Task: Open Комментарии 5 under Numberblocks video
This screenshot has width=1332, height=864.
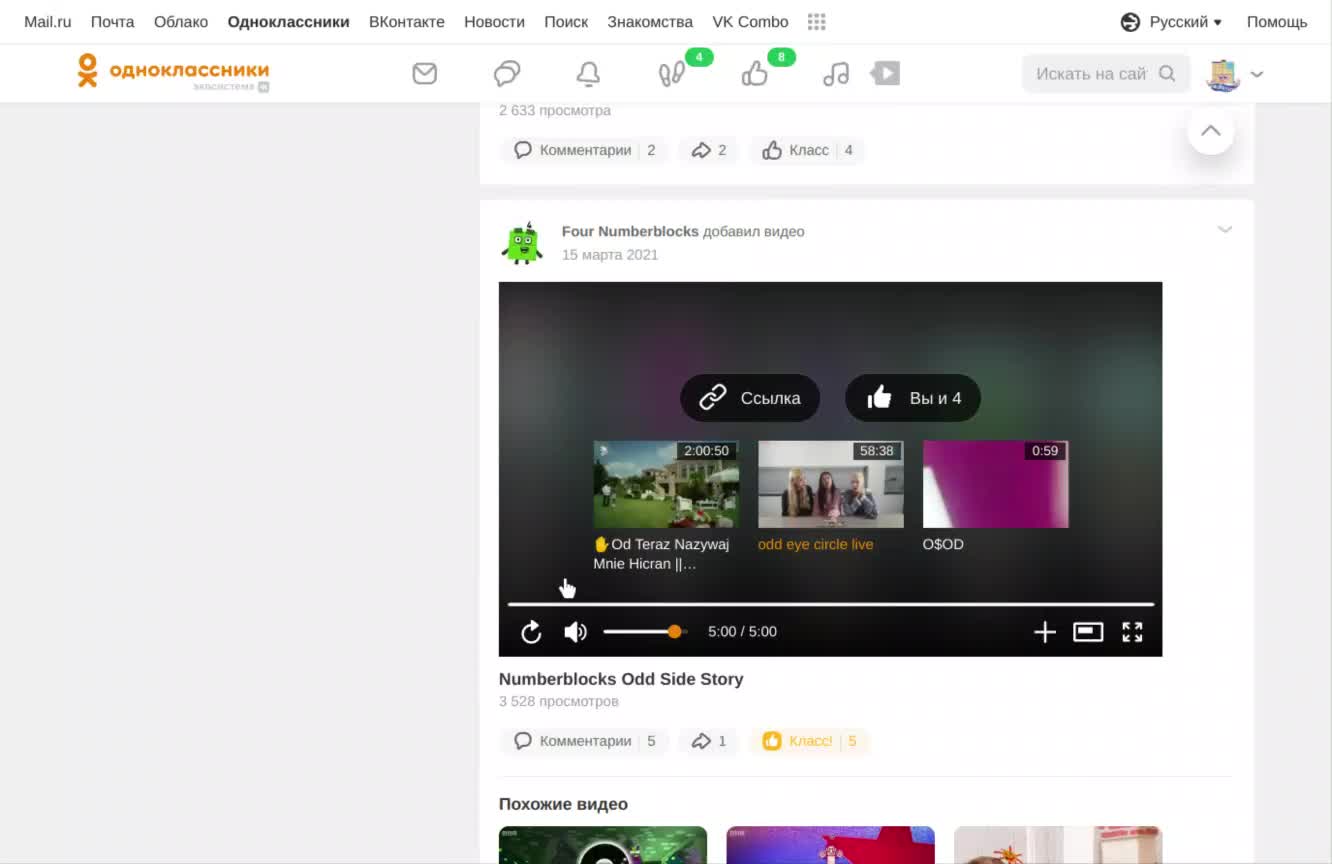Action: 585,741
